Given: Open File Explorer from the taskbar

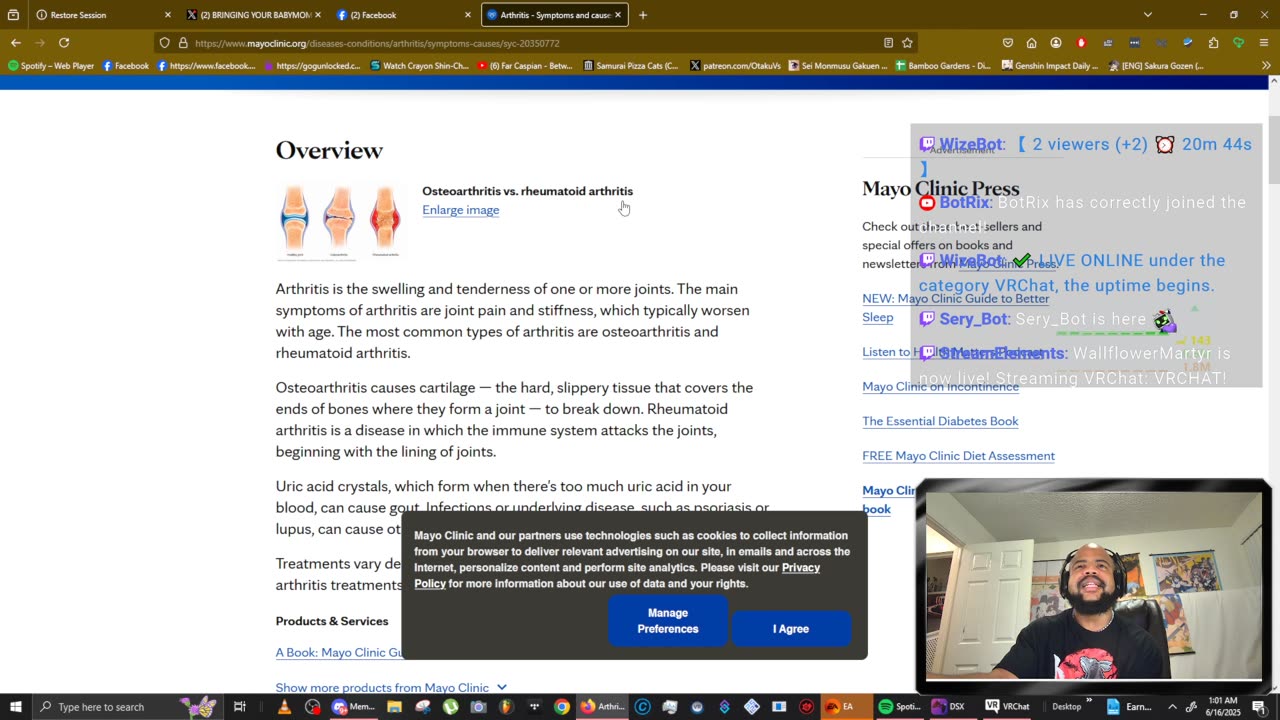Looking at the screenshot, I should (x=395, y=707).
